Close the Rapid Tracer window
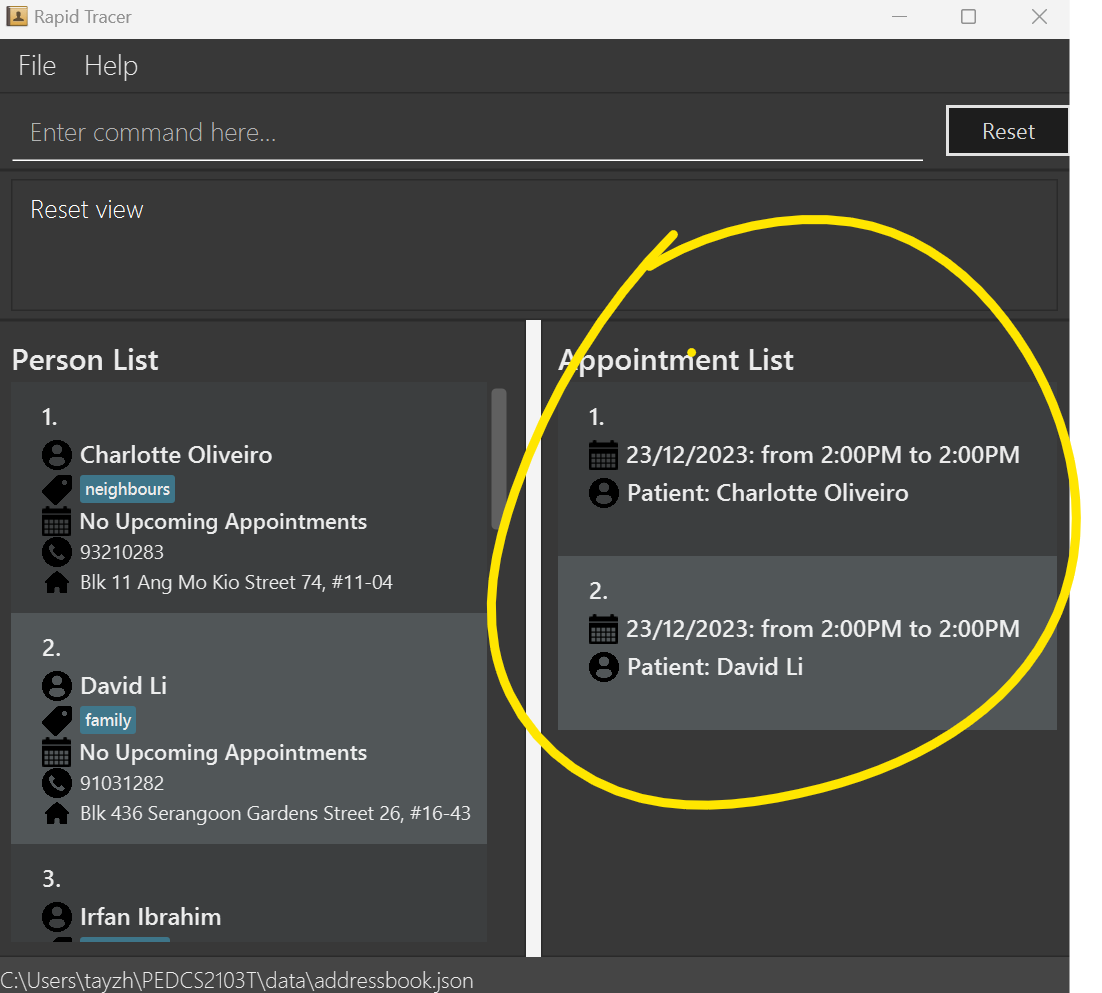 click(x=1039, y=16)
